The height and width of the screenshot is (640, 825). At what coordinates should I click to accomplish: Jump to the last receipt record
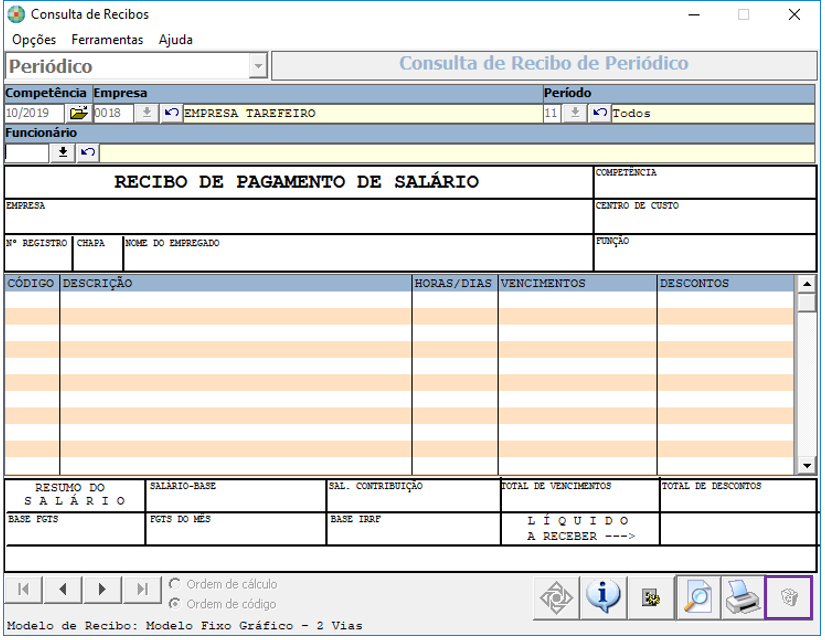tap(142, 589)
